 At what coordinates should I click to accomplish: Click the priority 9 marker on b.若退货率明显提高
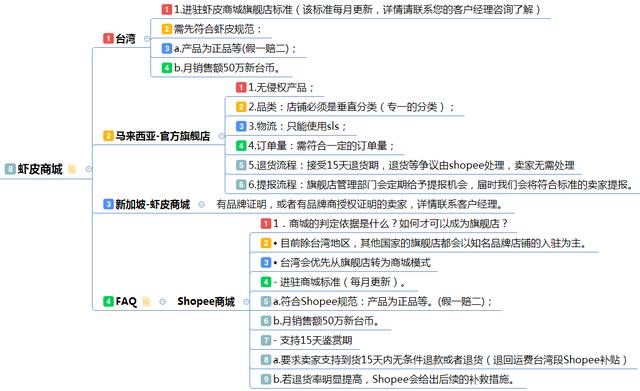266,379
